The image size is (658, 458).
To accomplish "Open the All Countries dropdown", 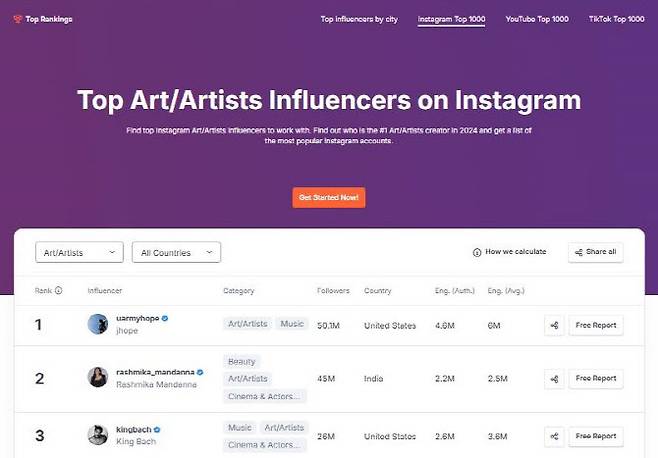I will click(x=176, y=253).
